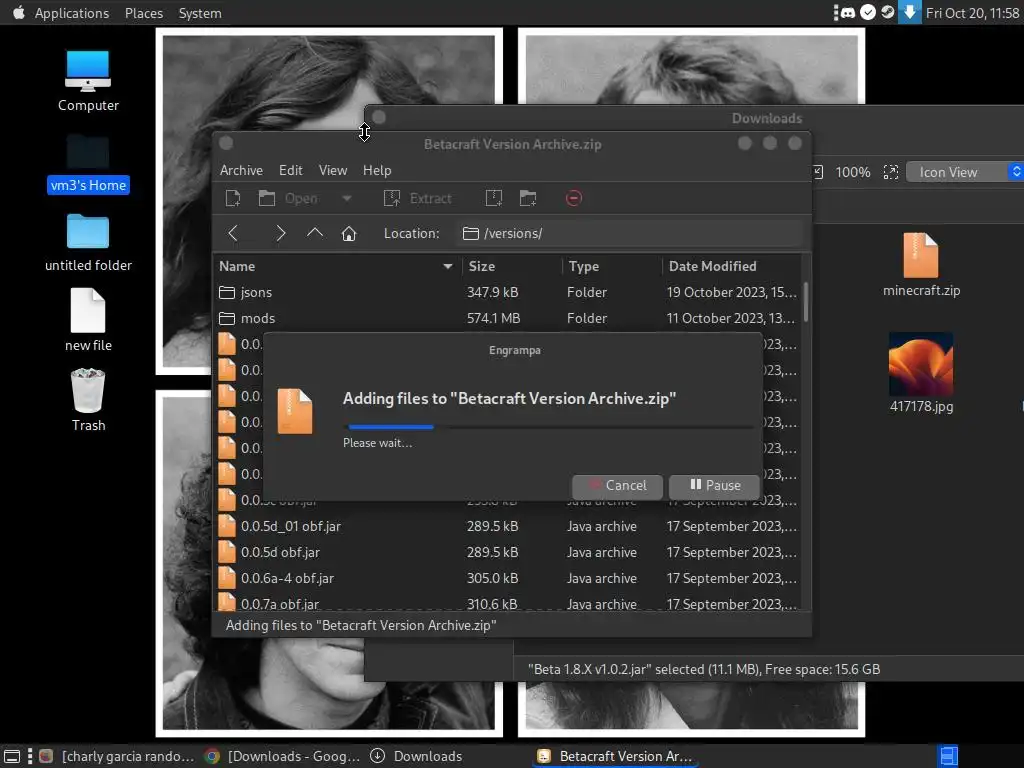Screen dimensions: 1024x768
Task: Open the Applications menu
Action: point(72,13)
